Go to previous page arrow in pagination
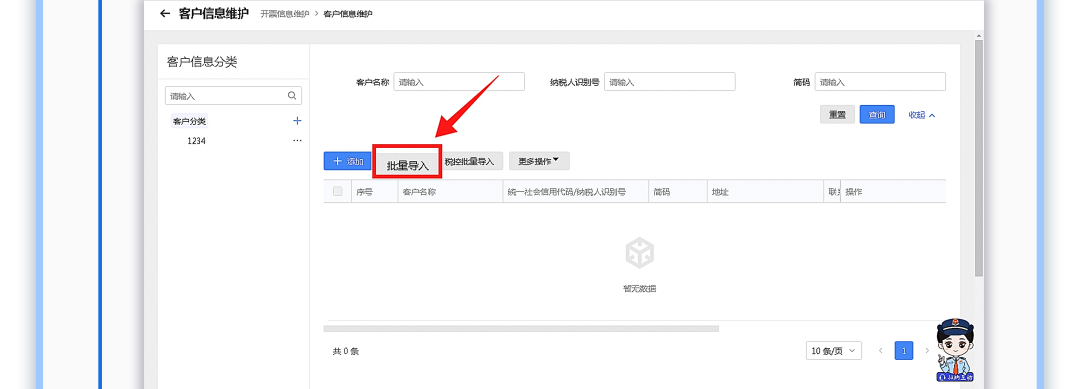 tap(880, 351)
